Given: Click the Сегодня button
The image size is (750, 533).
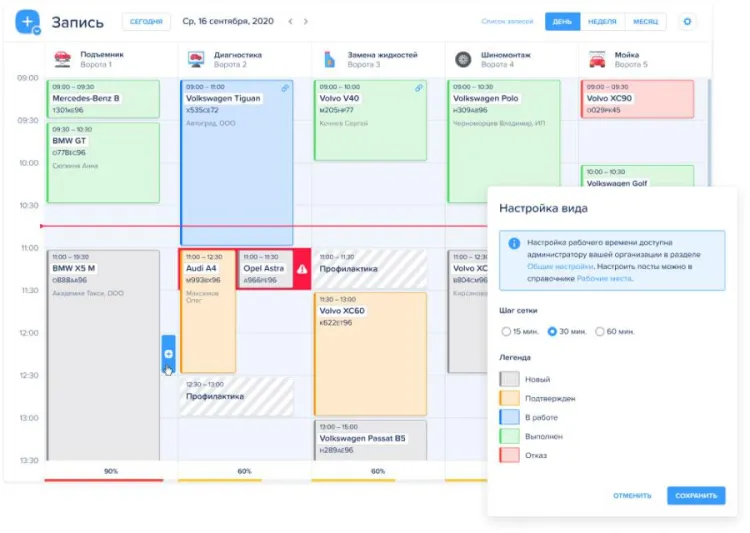Looking at the screenshot, I should click(146, 22).
